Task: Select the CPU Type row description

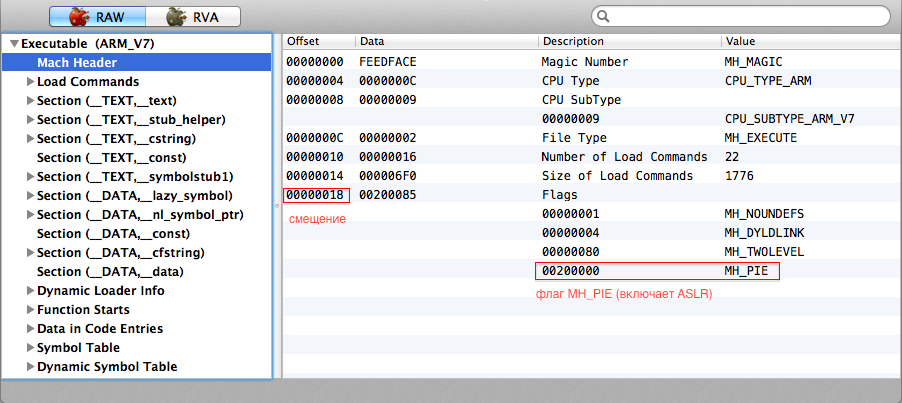Action: click(571, 80)
